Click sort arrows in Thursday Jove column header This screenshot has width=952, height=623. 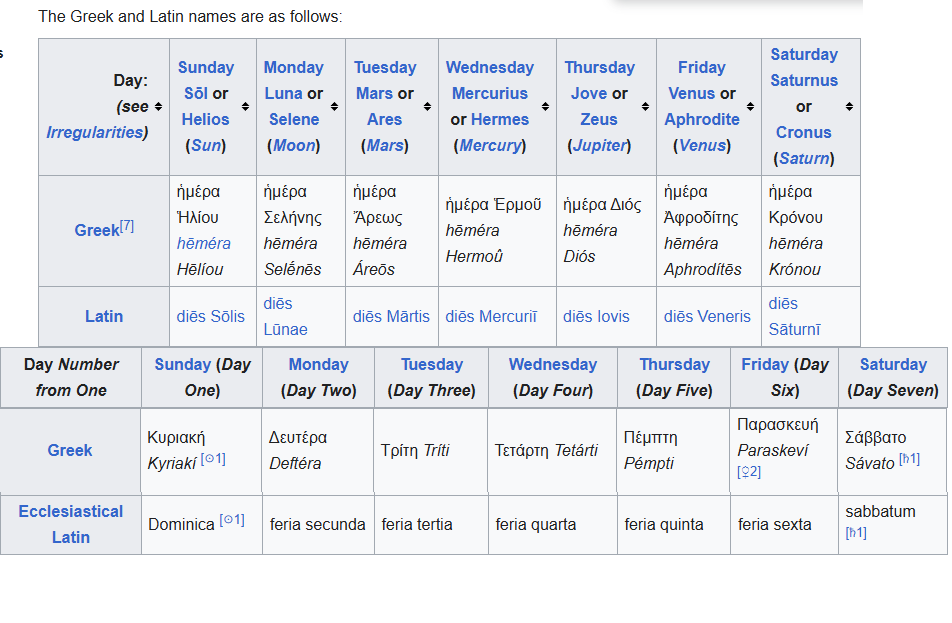click(645, 106)
